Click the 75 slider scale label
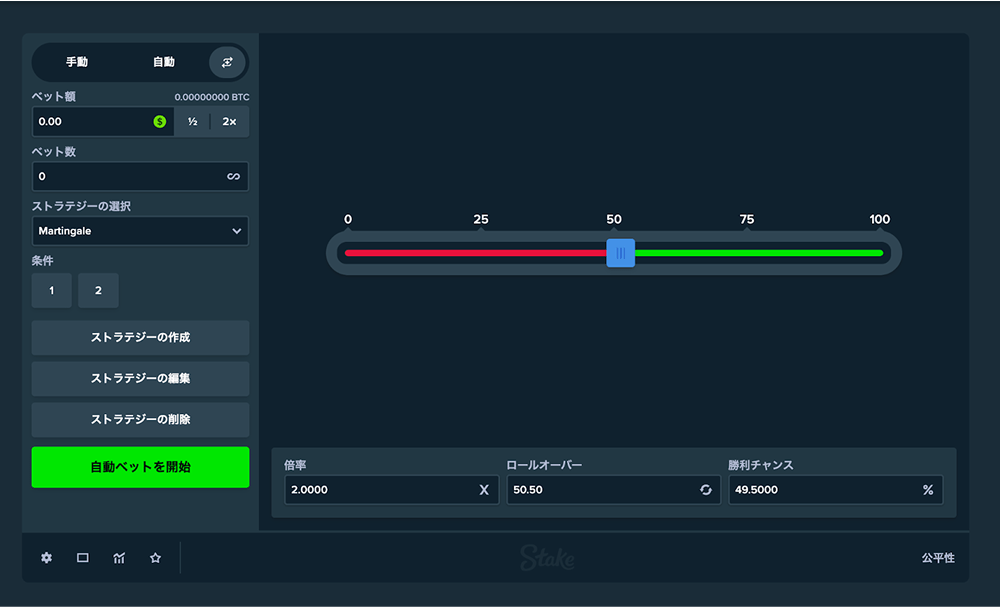The image size is (1000, 607). (747, 219)
